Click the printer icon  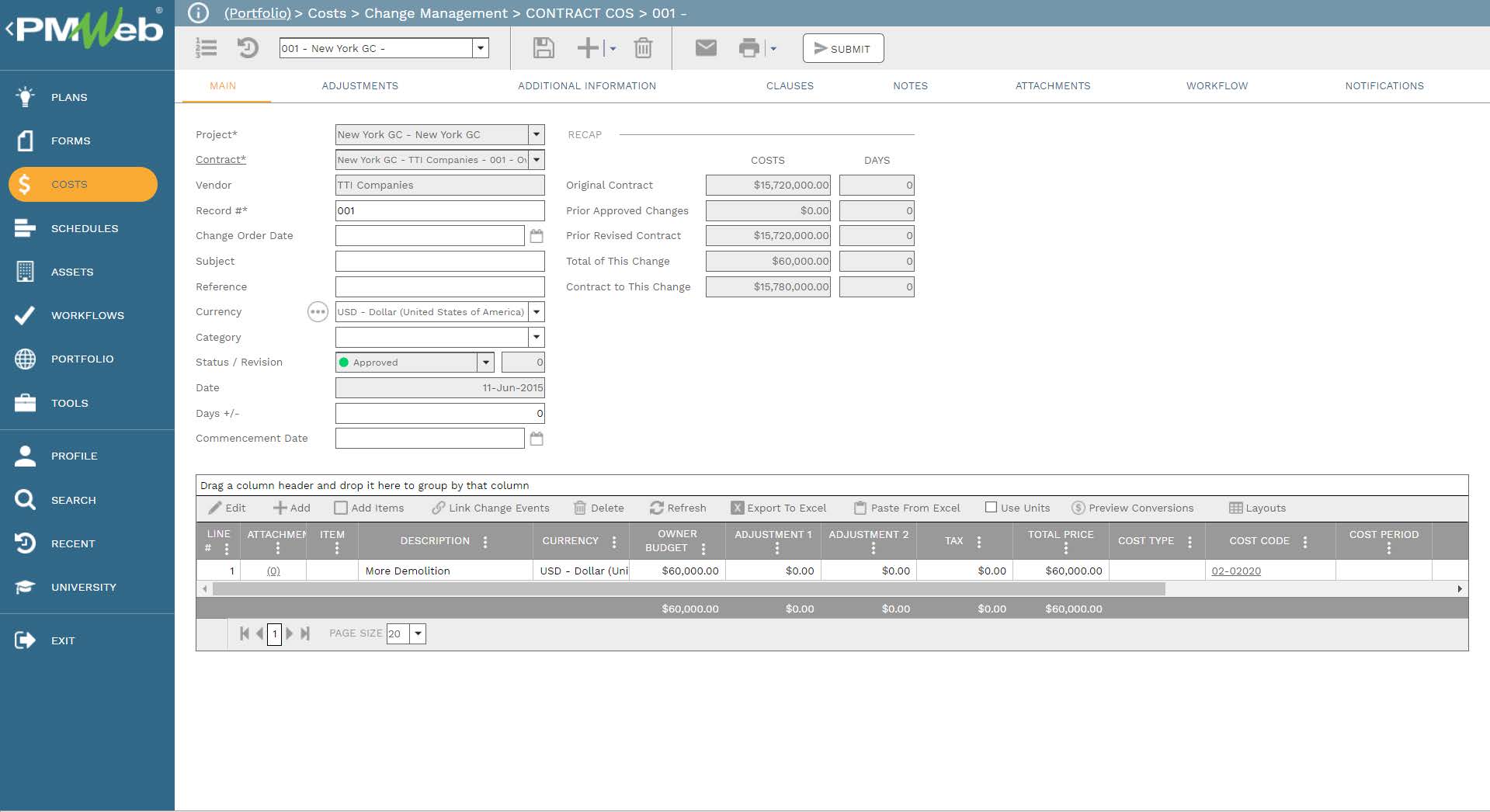point(749,48)
